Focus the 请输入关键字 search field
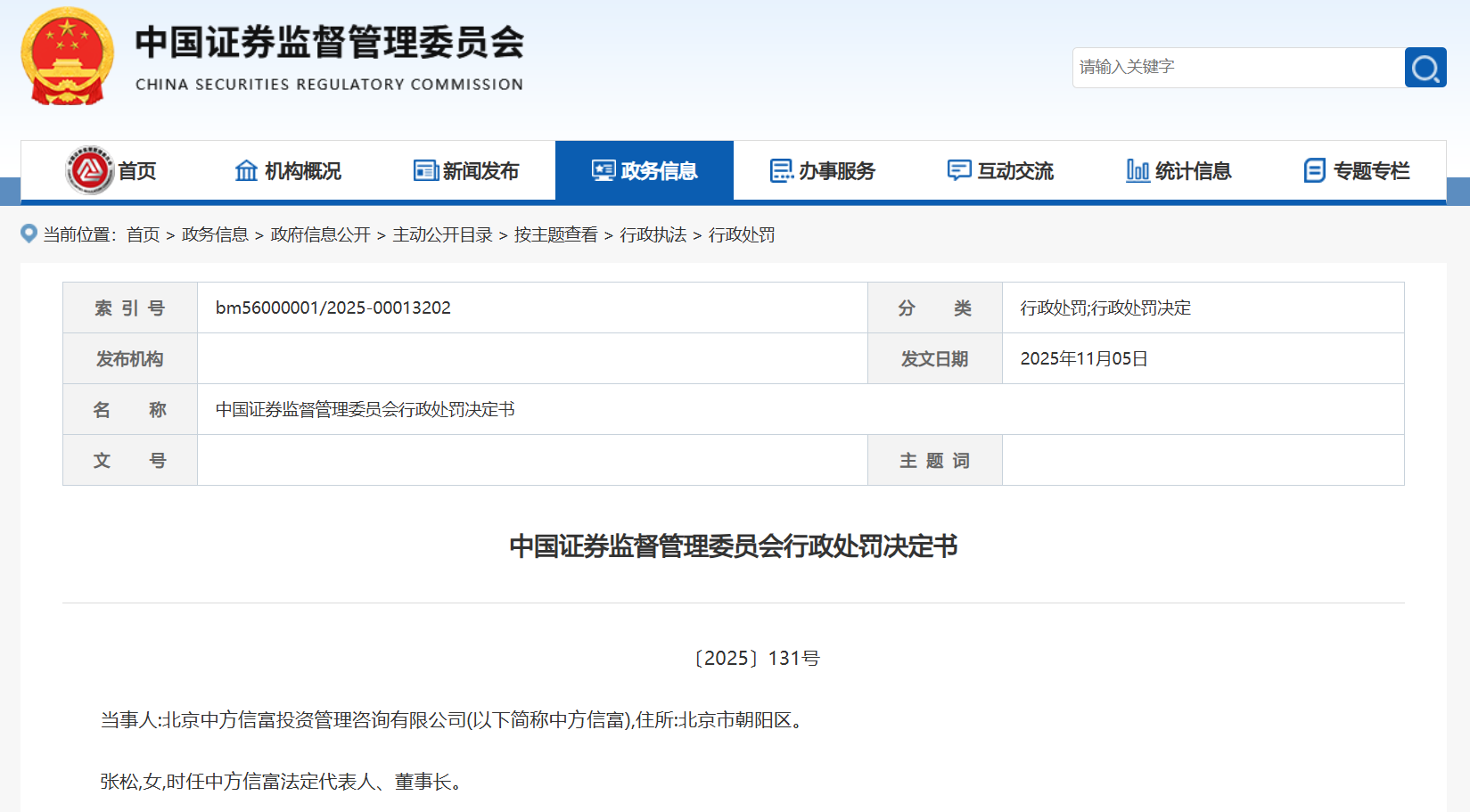 click(x=1237, y=68)
